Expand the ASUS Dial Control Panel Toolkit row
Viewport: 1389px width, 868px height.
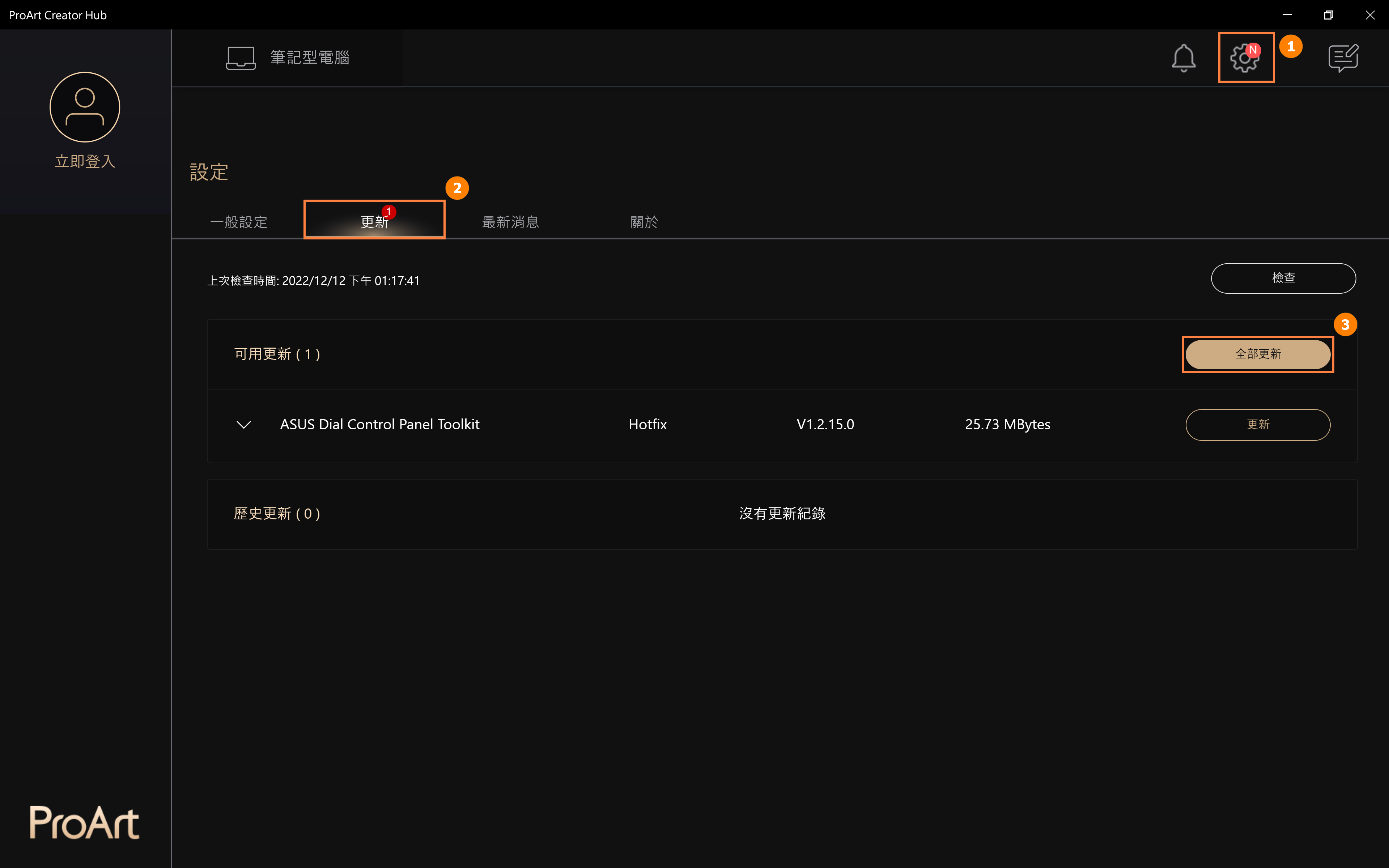pyautogui.click(x=244, y=425)
